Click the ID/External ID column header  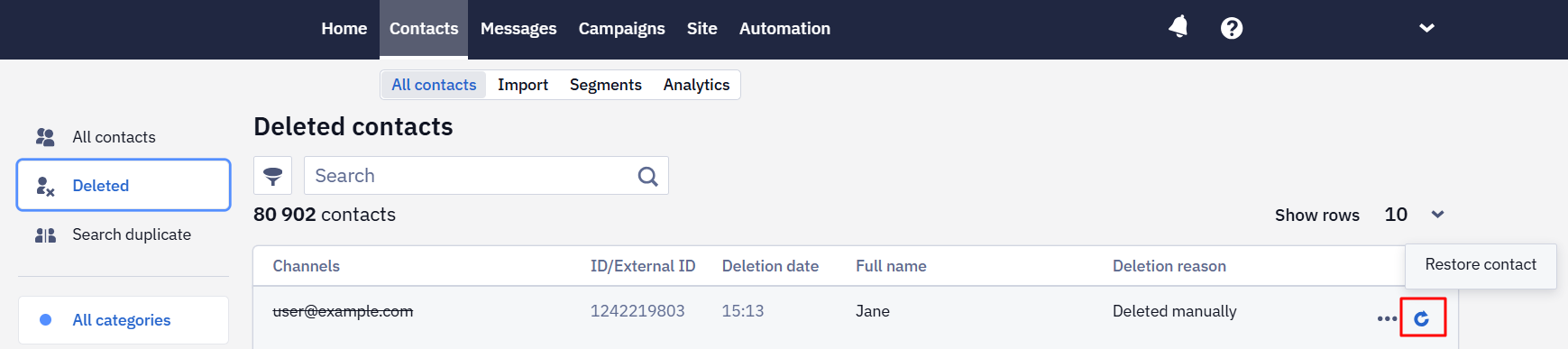(643, 266)
